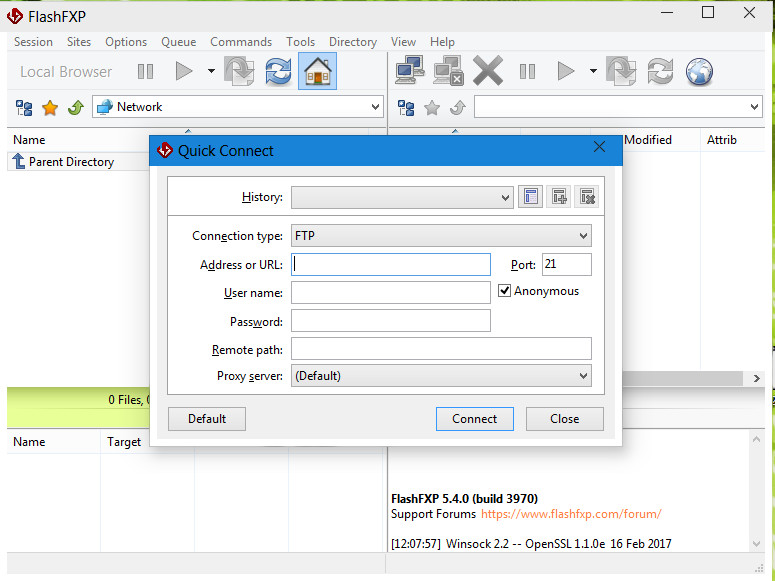
Task: Open the Tools menu
Action: (x=301, y=42)
